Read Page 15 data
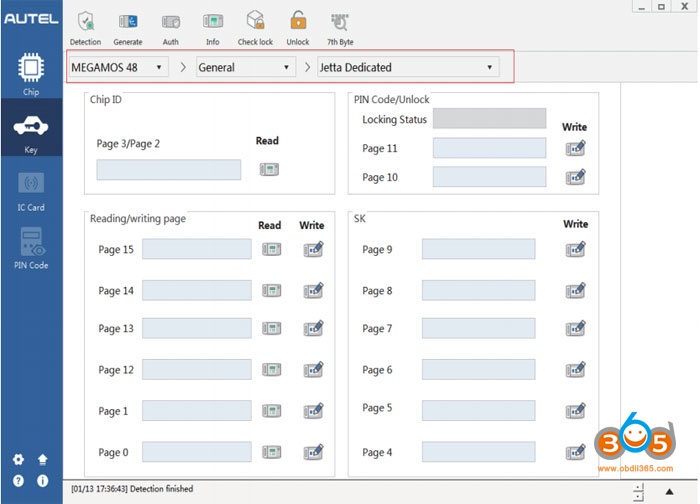700x504 pixels. [x=271, y=249]
